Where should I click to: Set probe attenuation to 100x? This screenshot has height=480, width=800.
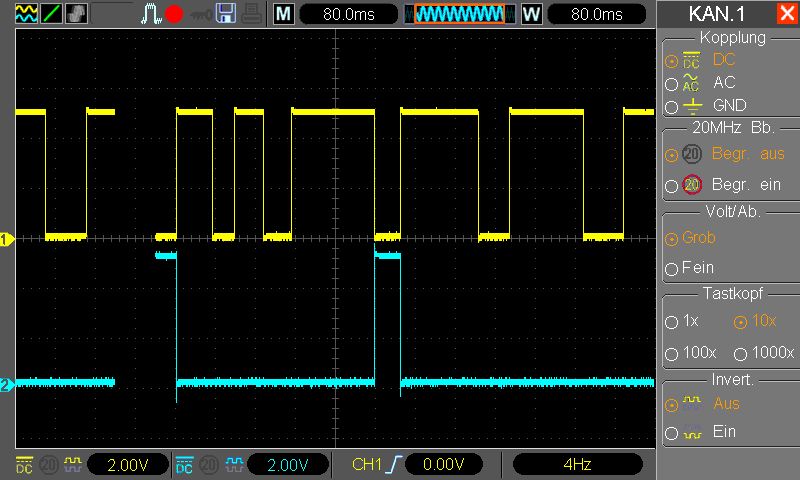[671, 353]
